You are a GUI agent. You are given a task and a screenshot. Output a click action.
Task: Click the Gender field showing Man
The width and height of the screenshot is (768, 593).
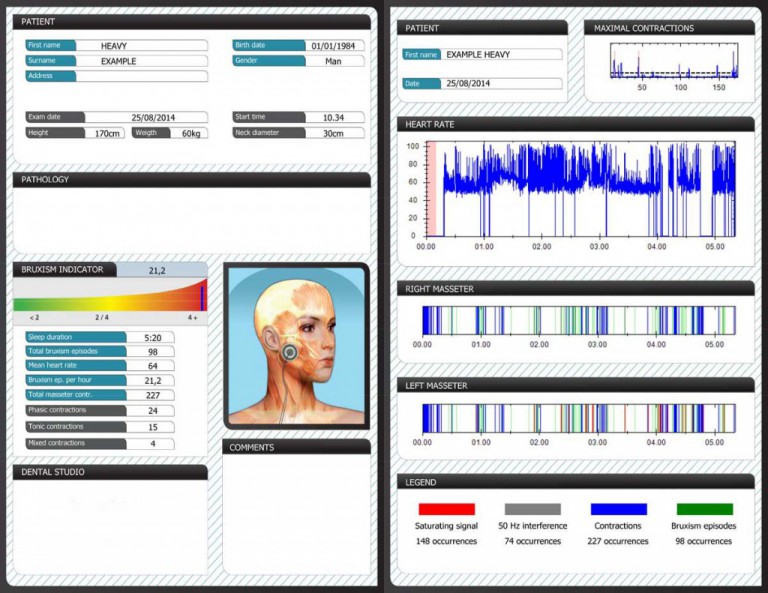pyautogui.click(x=334, y=61)
